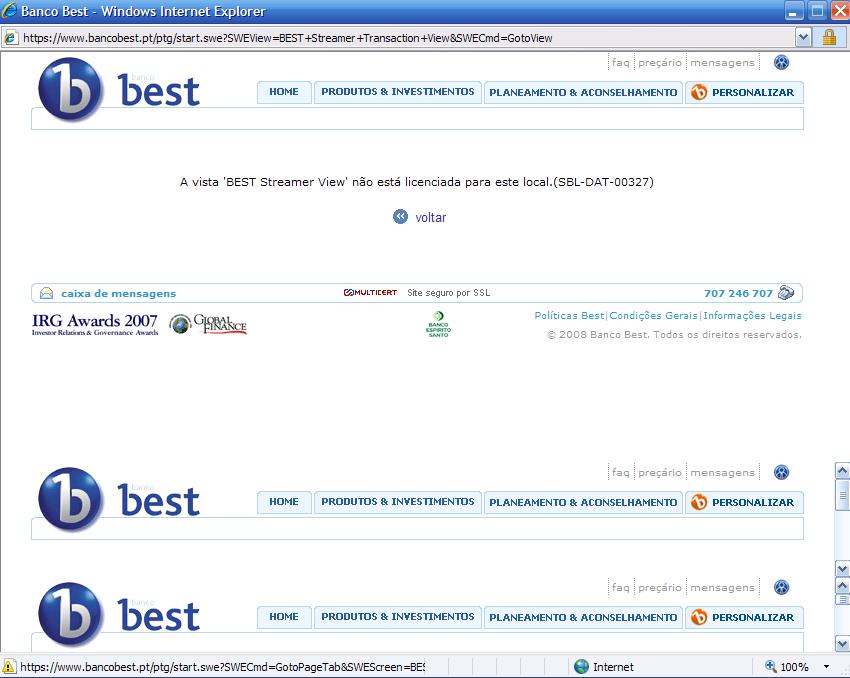Viewport: 850px width, 678px height.
Task: Click the status bar URL text
Action: [222, 667]
